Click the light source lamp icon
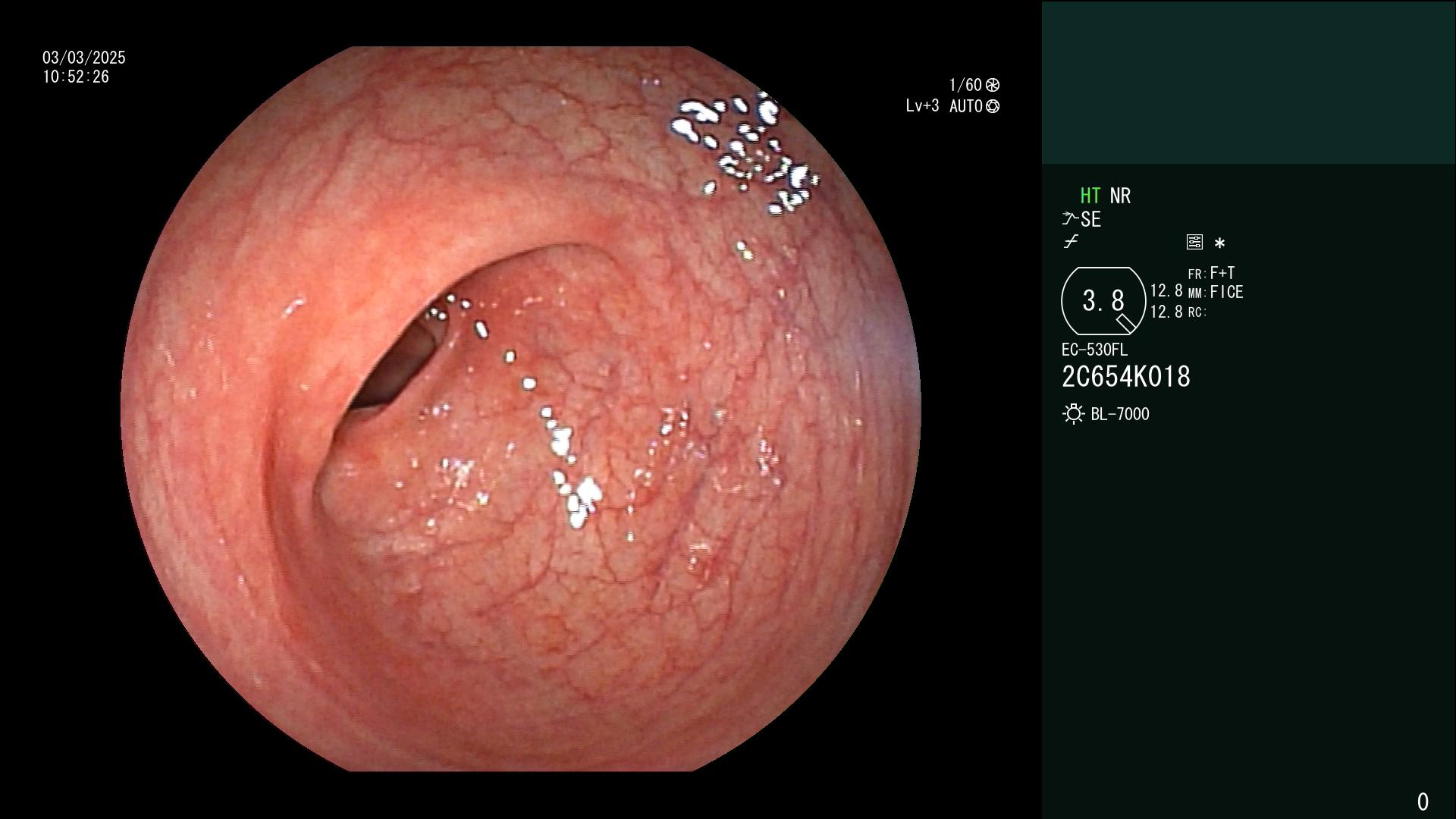Screen dimensions: 1456x819 1074,414
